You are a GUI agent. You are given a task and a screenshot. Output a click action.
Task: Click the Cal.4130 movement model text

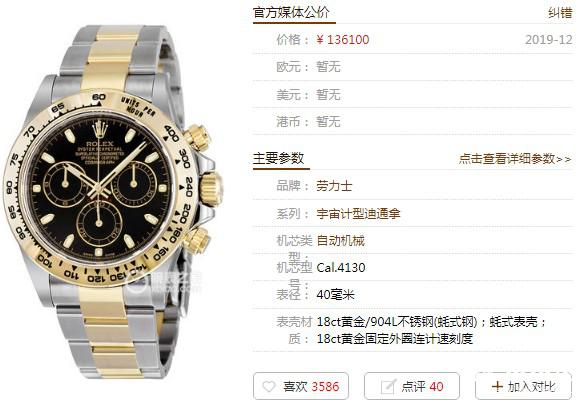point(341,267)
